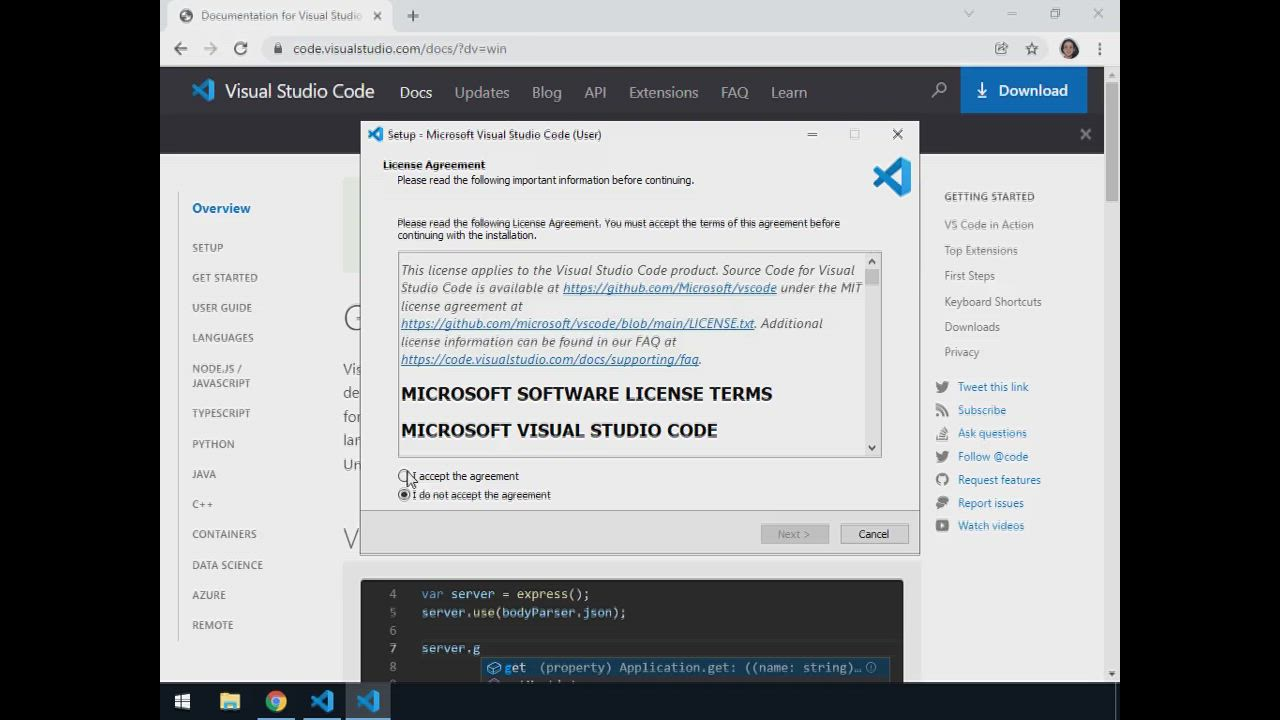Open the FAQ page

tap(735, 92)
